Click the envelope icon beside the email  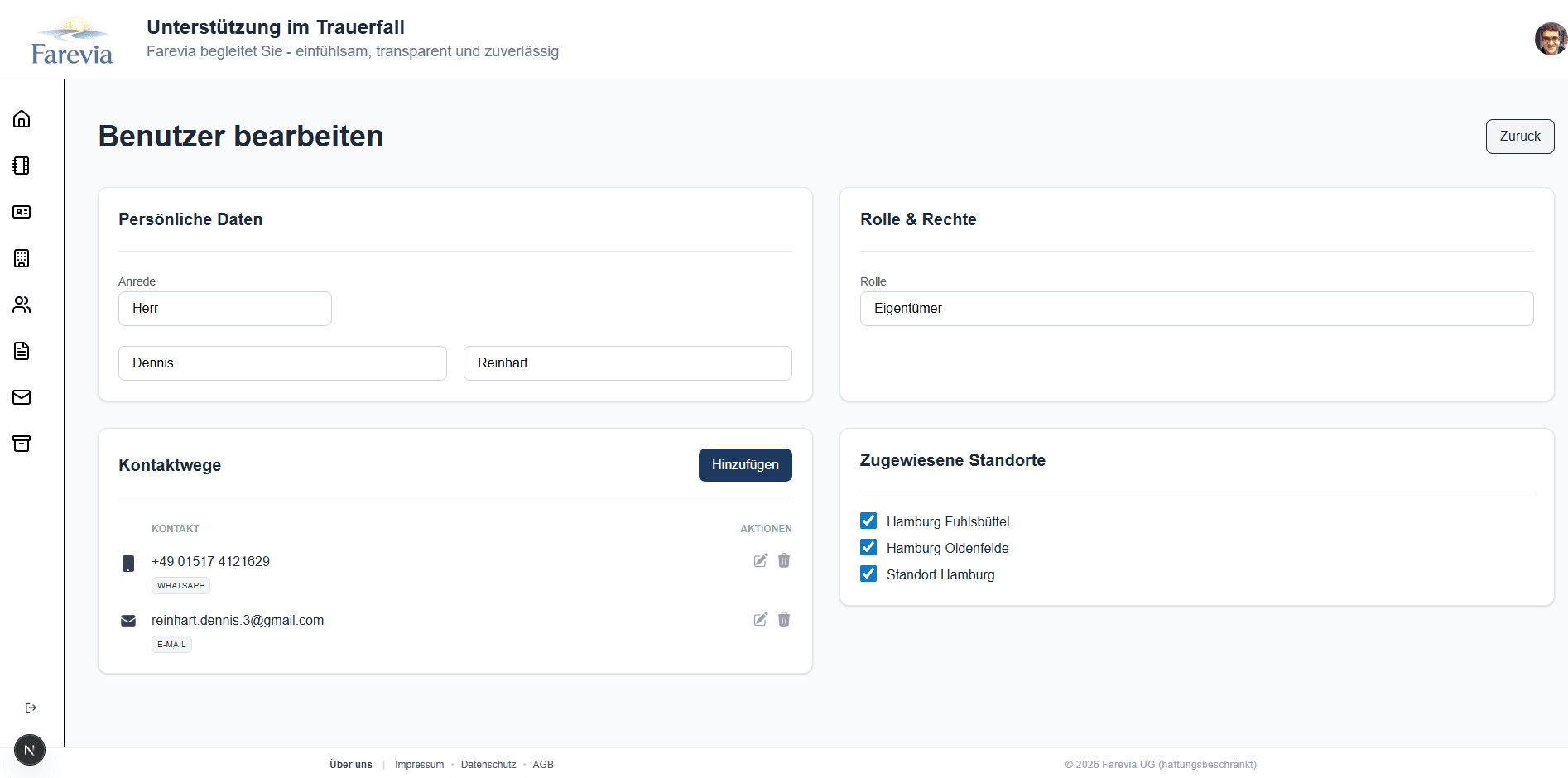128,621
